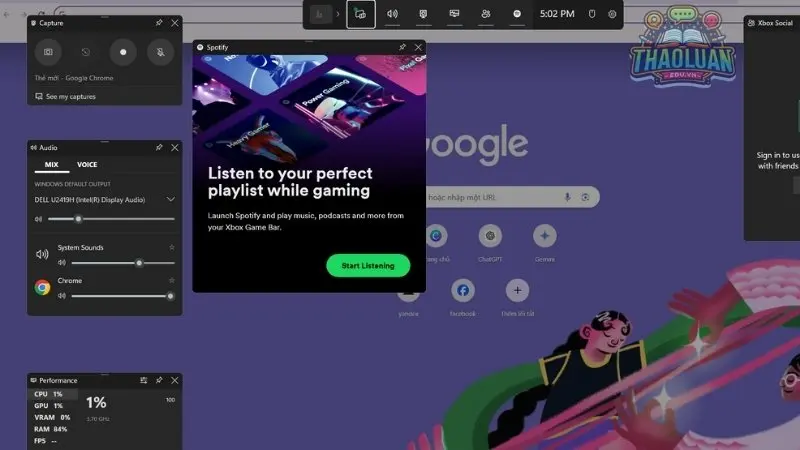Open See my captures link
800x450 pixels.
point(65,97)
